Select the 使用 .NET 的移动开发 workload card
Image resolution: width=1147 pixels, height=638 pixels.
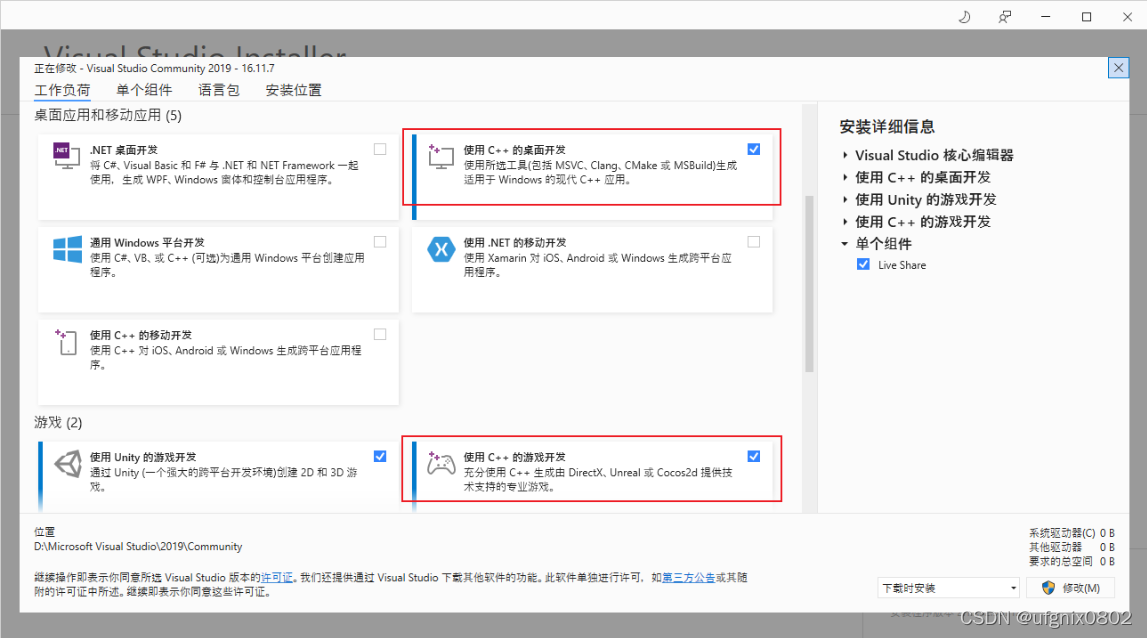tap(592, 270)
